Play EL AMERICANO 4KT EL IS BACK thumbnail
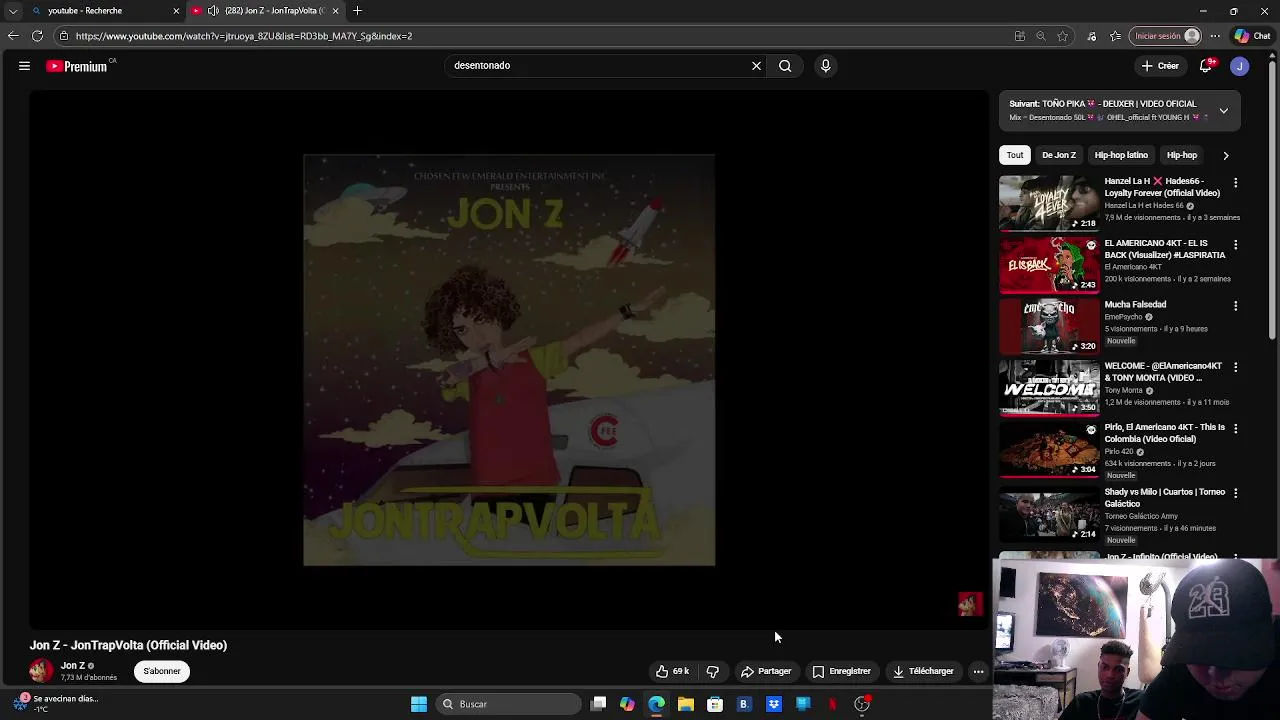This screenshot has height=720, width=1280. 1049,265
